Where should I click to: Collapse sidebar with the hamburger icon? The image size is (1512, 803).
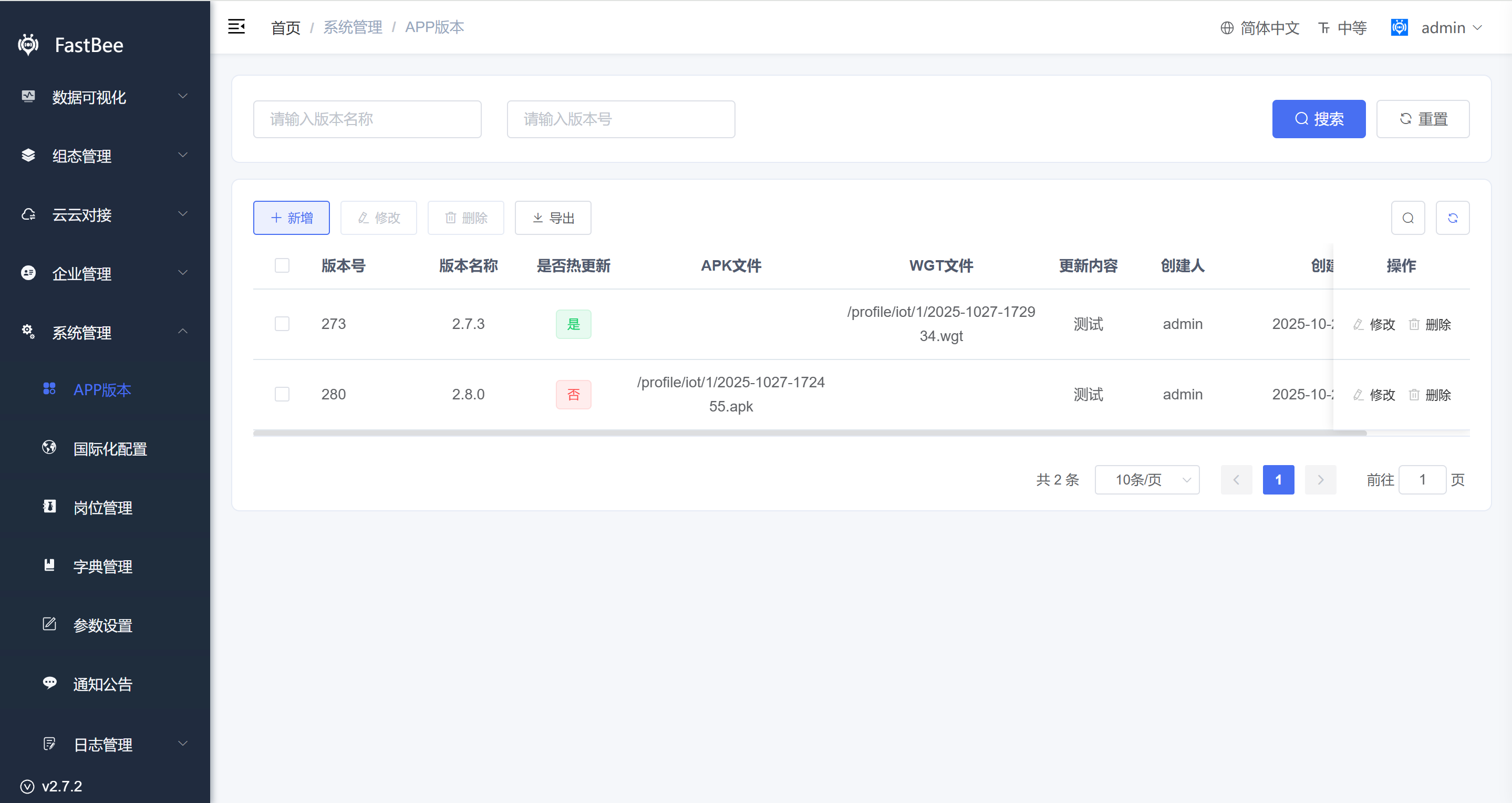[236, 26]
